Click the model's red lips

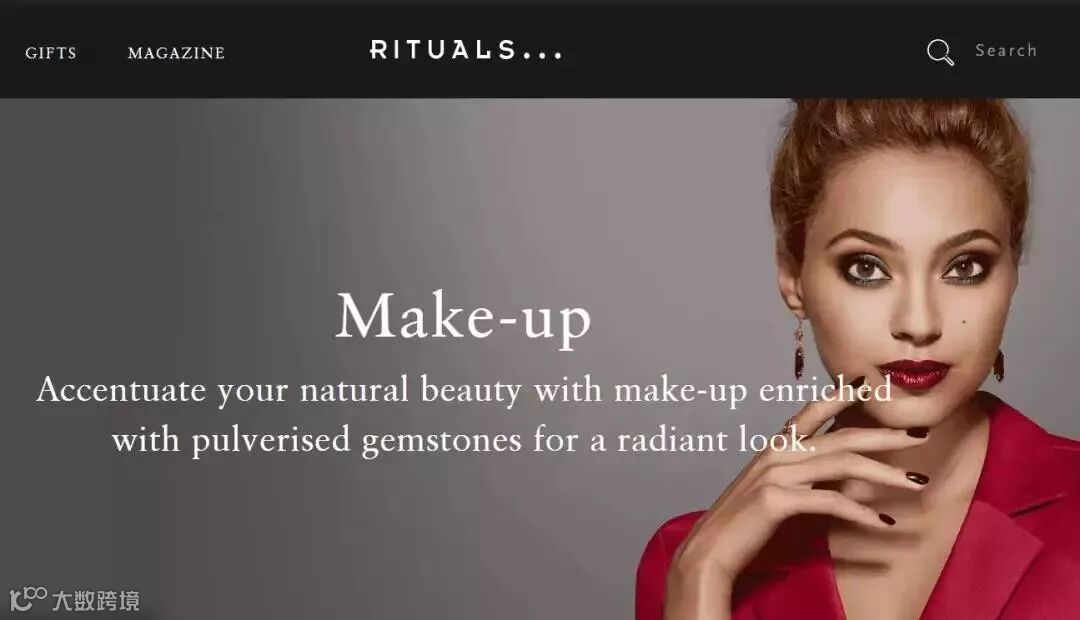pos(913,374)
